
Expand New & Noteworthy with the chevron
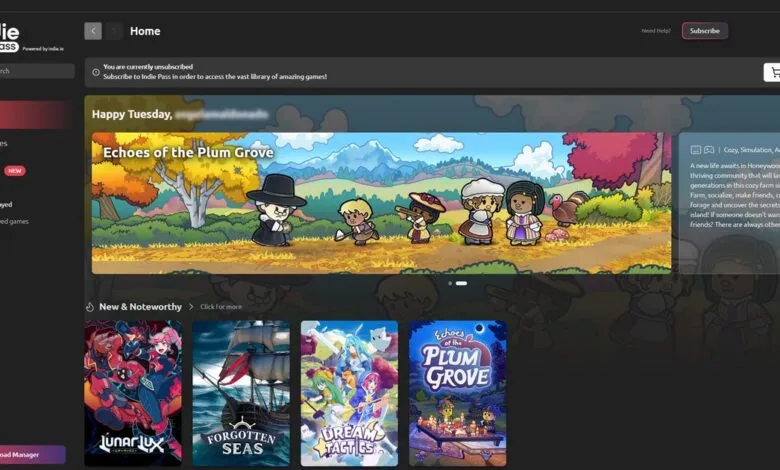[x=191, y=307]
